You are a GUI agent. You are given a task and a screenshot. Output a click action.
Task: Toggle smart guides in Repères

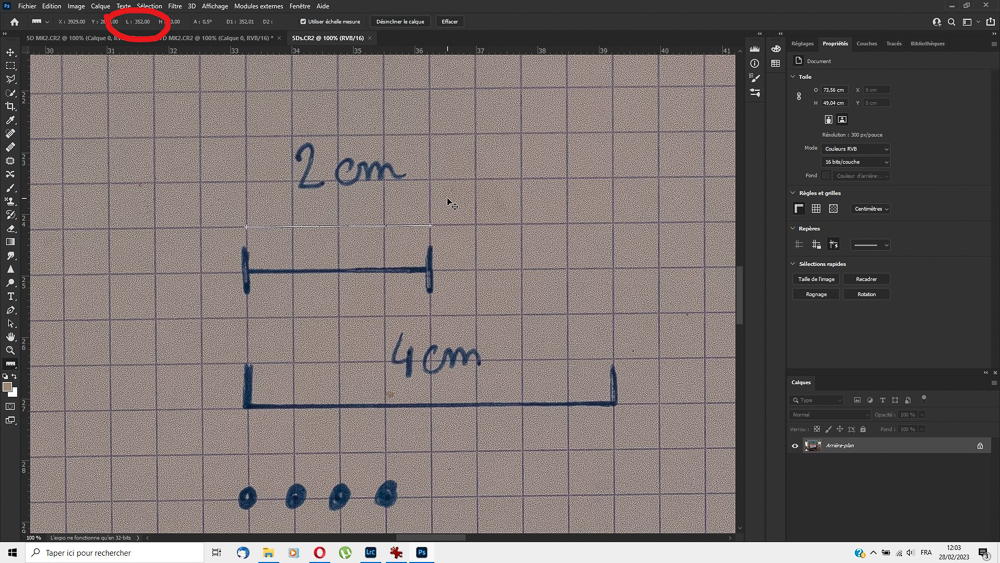(x=834, y=244)
